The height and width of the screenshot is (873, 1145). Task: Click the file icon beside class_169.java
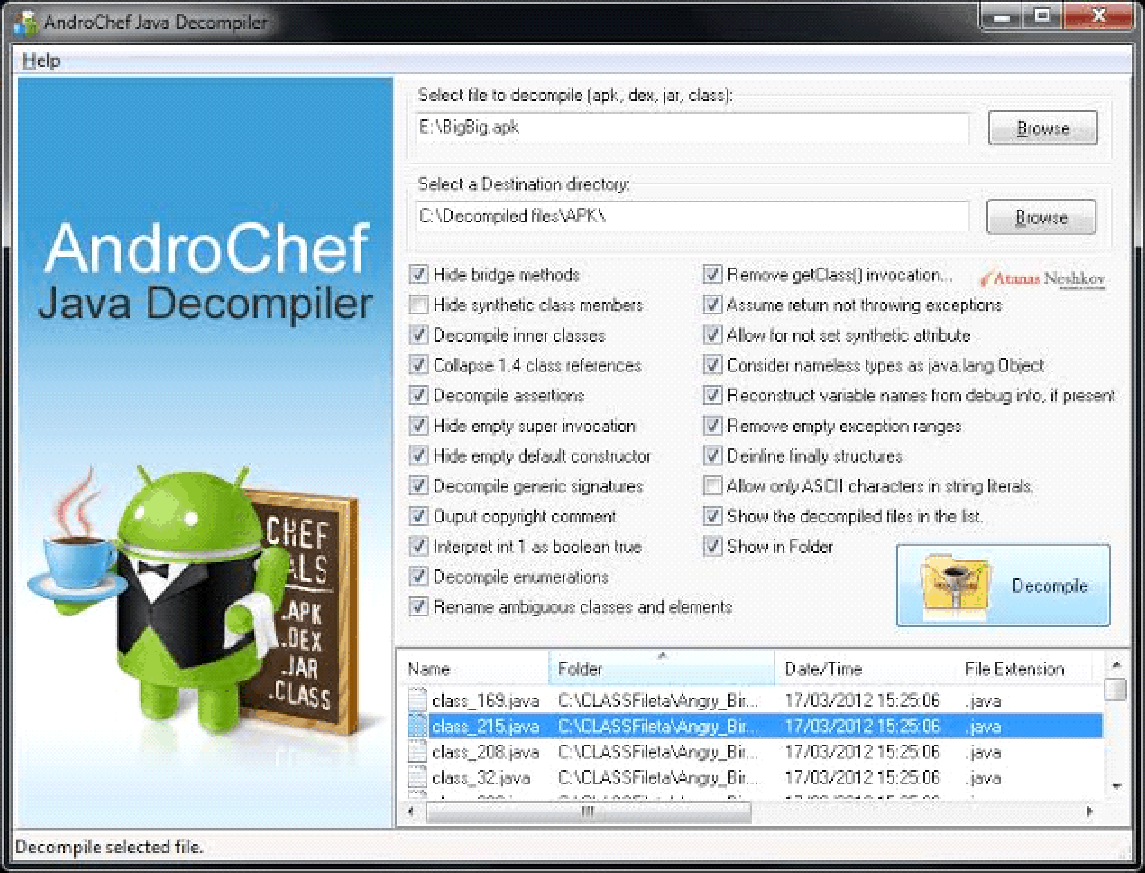pos(417,701)
